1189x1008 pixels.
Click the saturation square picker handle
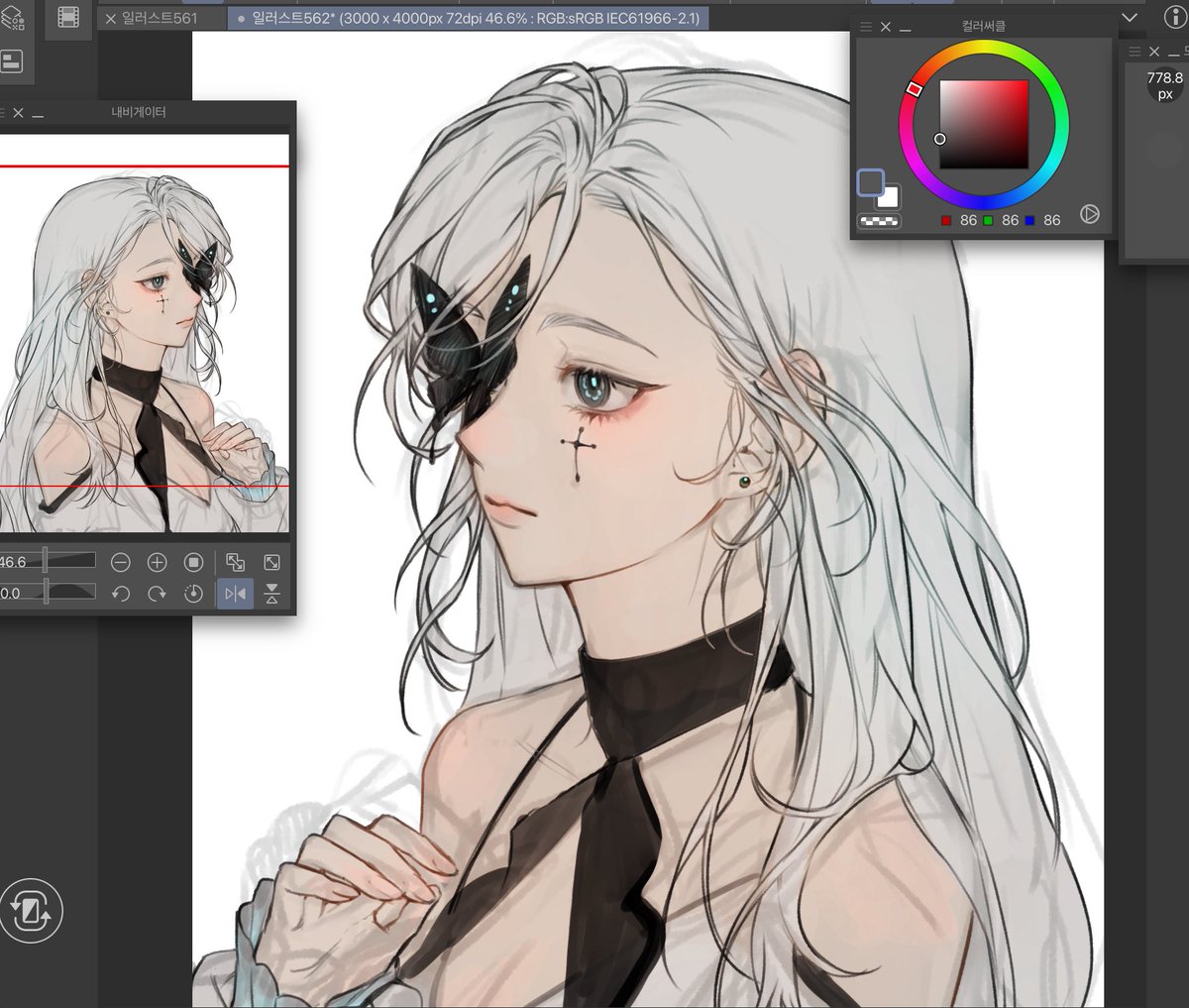coord(940,139)
